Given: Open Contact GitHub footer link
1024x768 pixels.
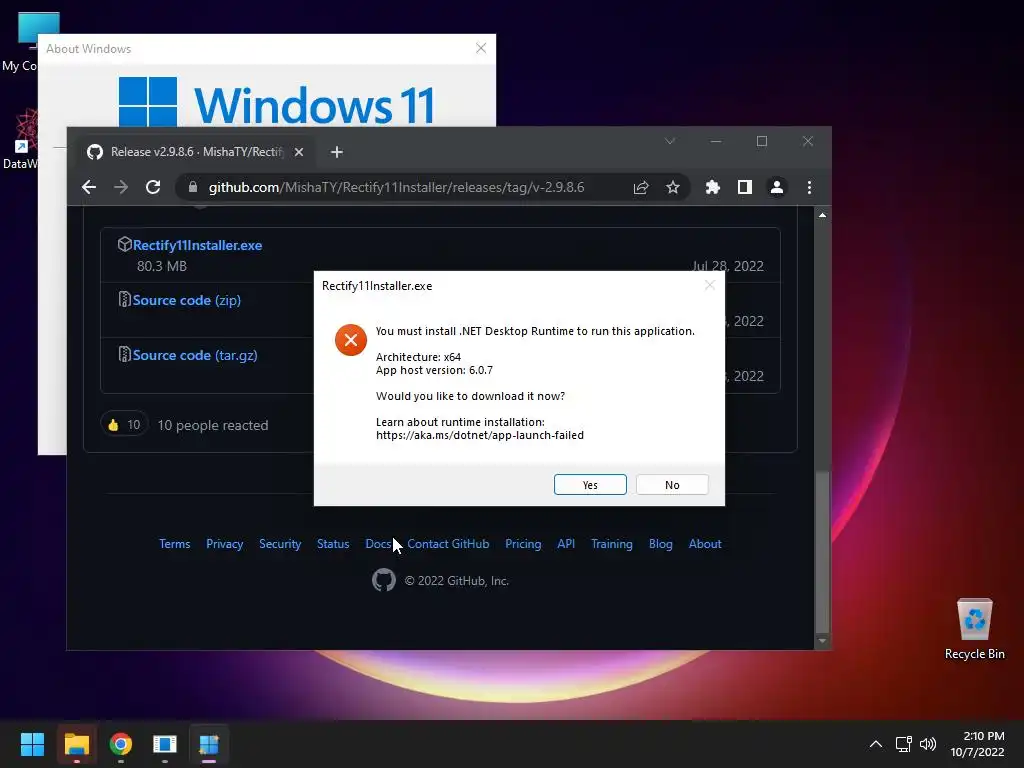Looking at the screenshot, I should click(448, 543).
